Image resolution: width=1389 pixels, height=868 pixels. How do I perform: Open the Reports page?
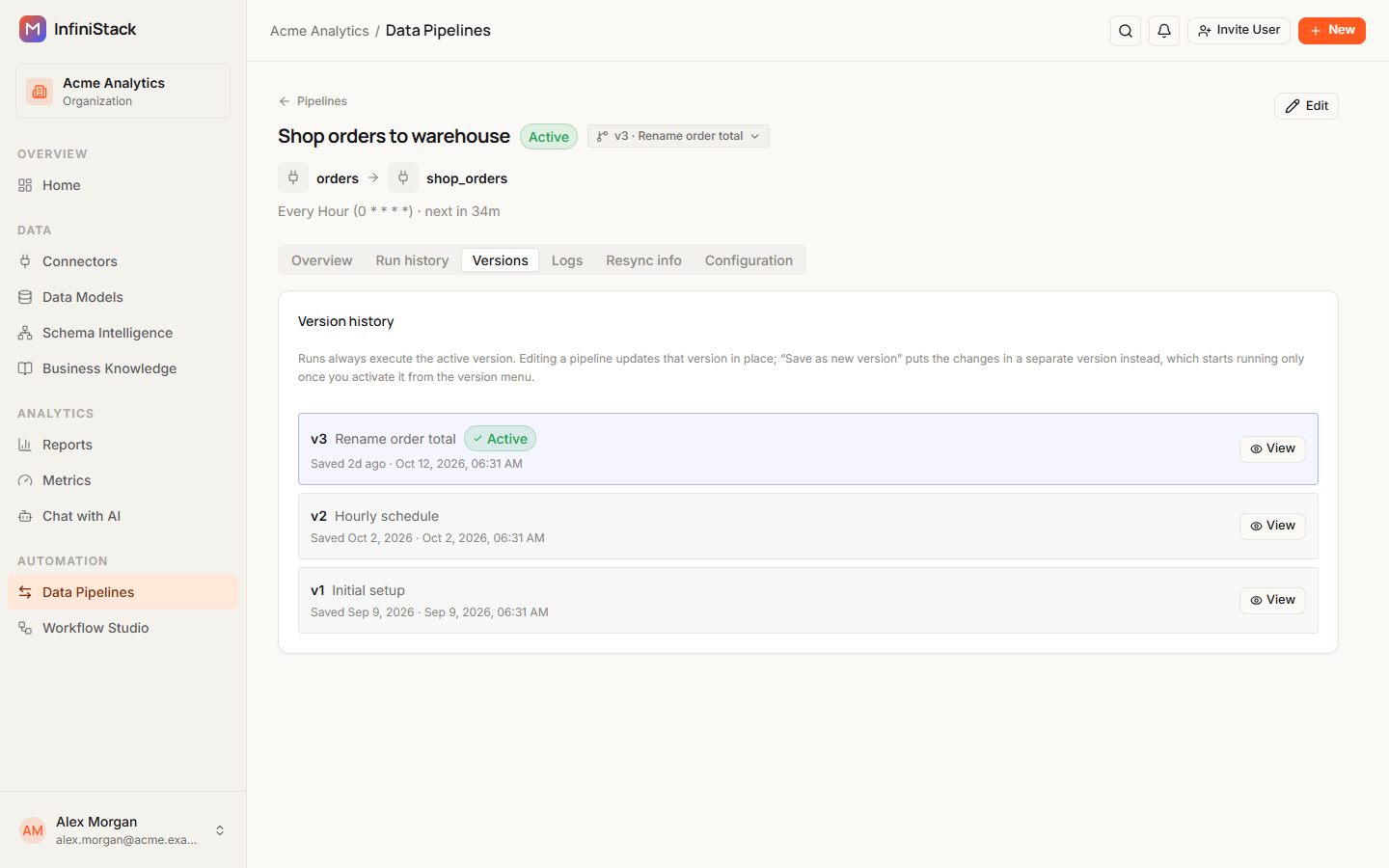point(123,445)
